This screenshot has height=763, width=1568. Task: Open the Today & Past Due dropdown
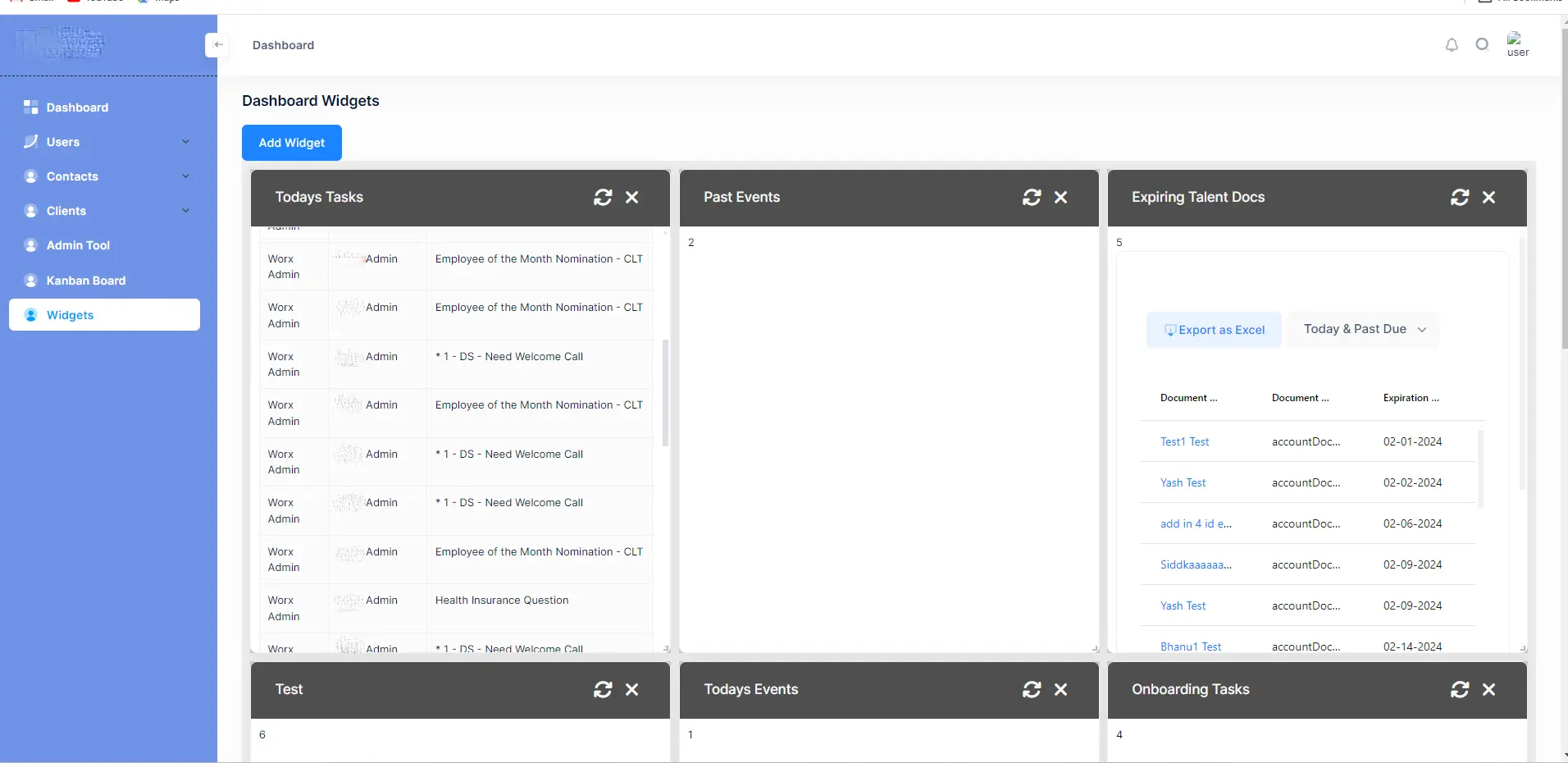1363,330
